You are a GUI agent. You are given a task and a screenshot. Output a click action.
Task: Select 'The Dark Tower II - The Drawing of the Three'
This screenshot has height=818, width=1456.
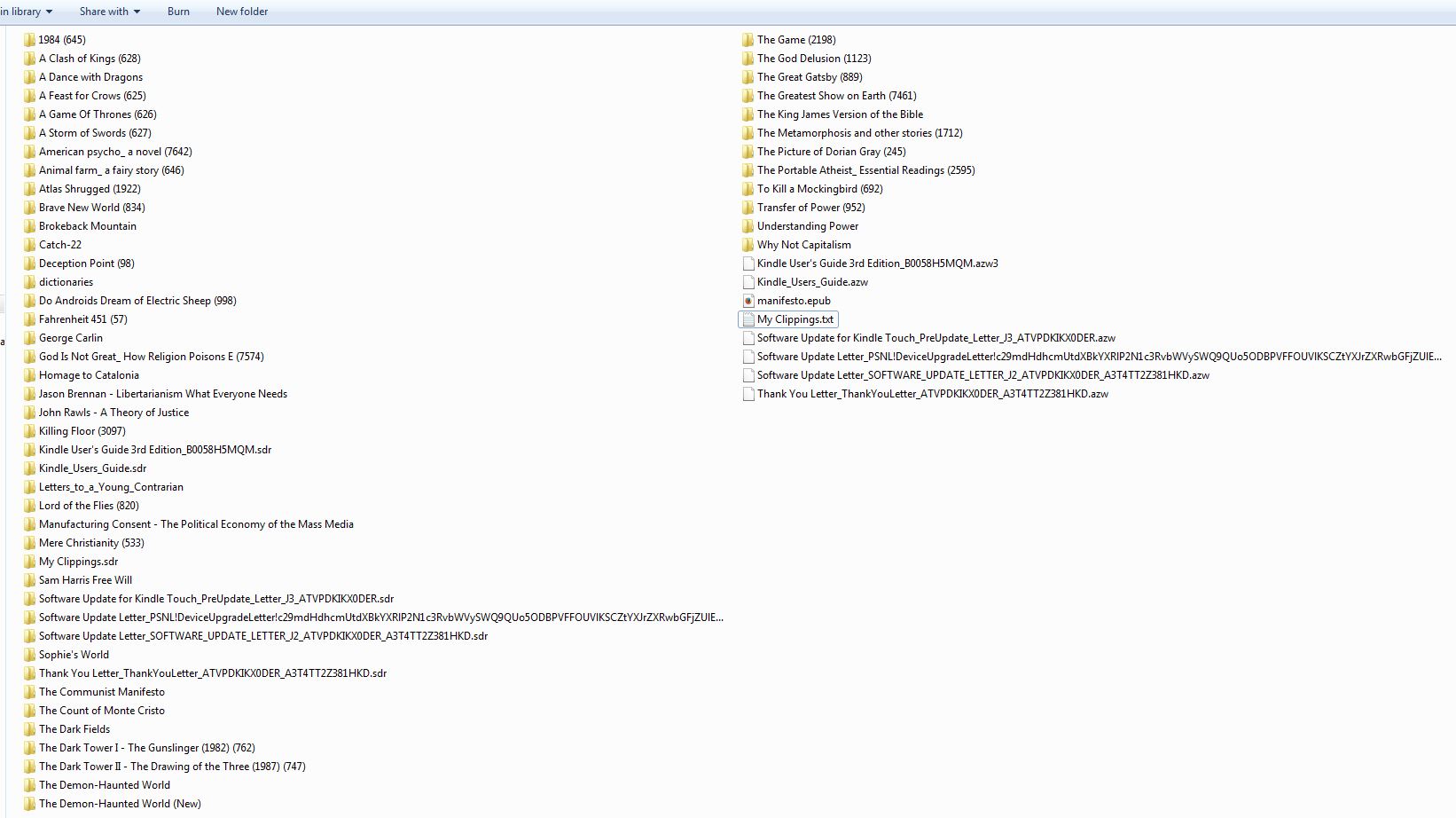pos(172,767)
